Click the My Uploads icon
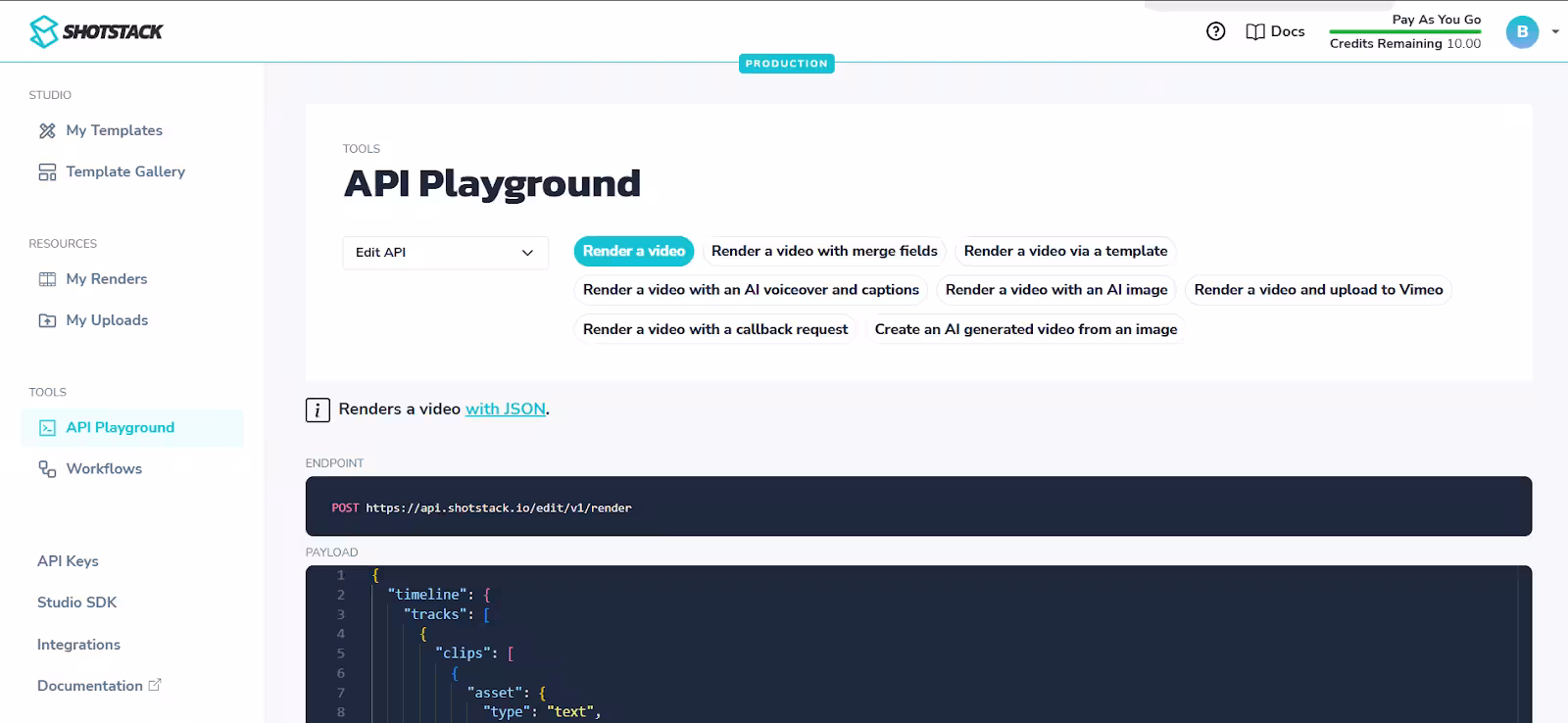 tap(47, 320)
